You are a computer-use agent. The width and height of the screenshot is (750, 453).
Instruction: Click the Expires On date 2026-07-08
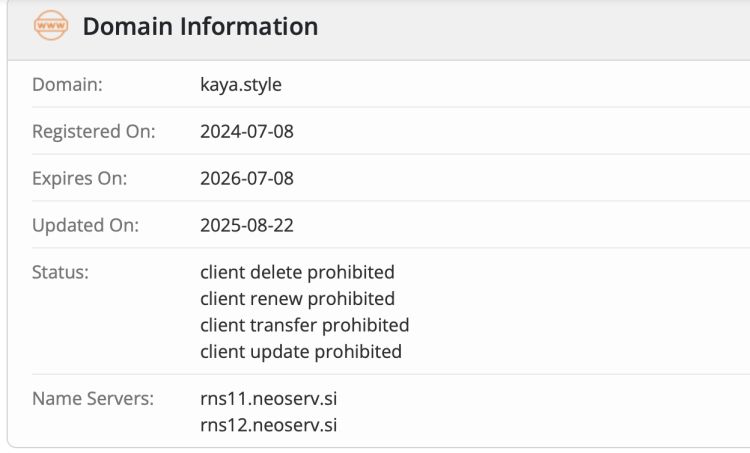click(247, 179)
